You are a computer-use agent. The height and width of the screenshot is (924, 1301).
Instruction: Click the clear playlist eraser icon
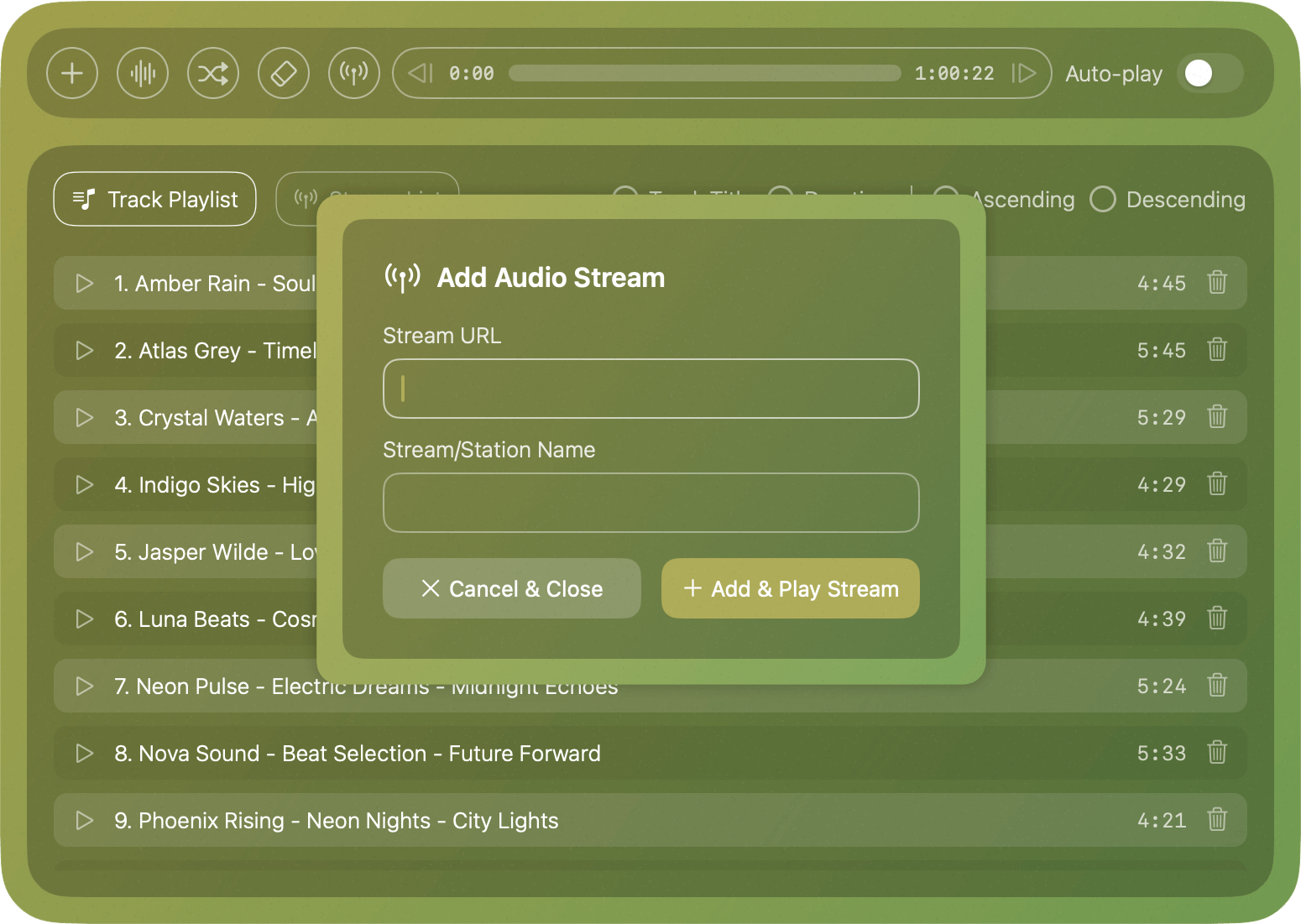pyautogui.click(x=284, y=73)
